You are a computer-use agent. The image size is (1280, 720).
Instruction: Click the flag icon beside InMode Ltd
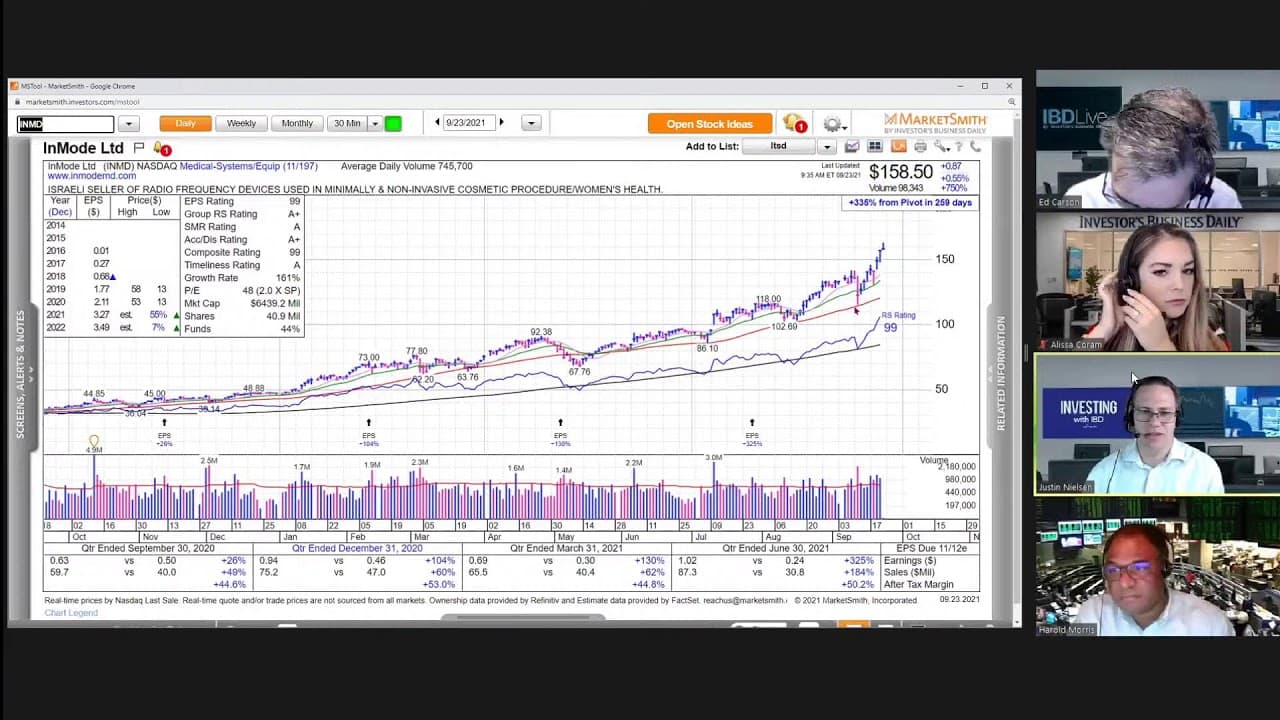point(139,148)
